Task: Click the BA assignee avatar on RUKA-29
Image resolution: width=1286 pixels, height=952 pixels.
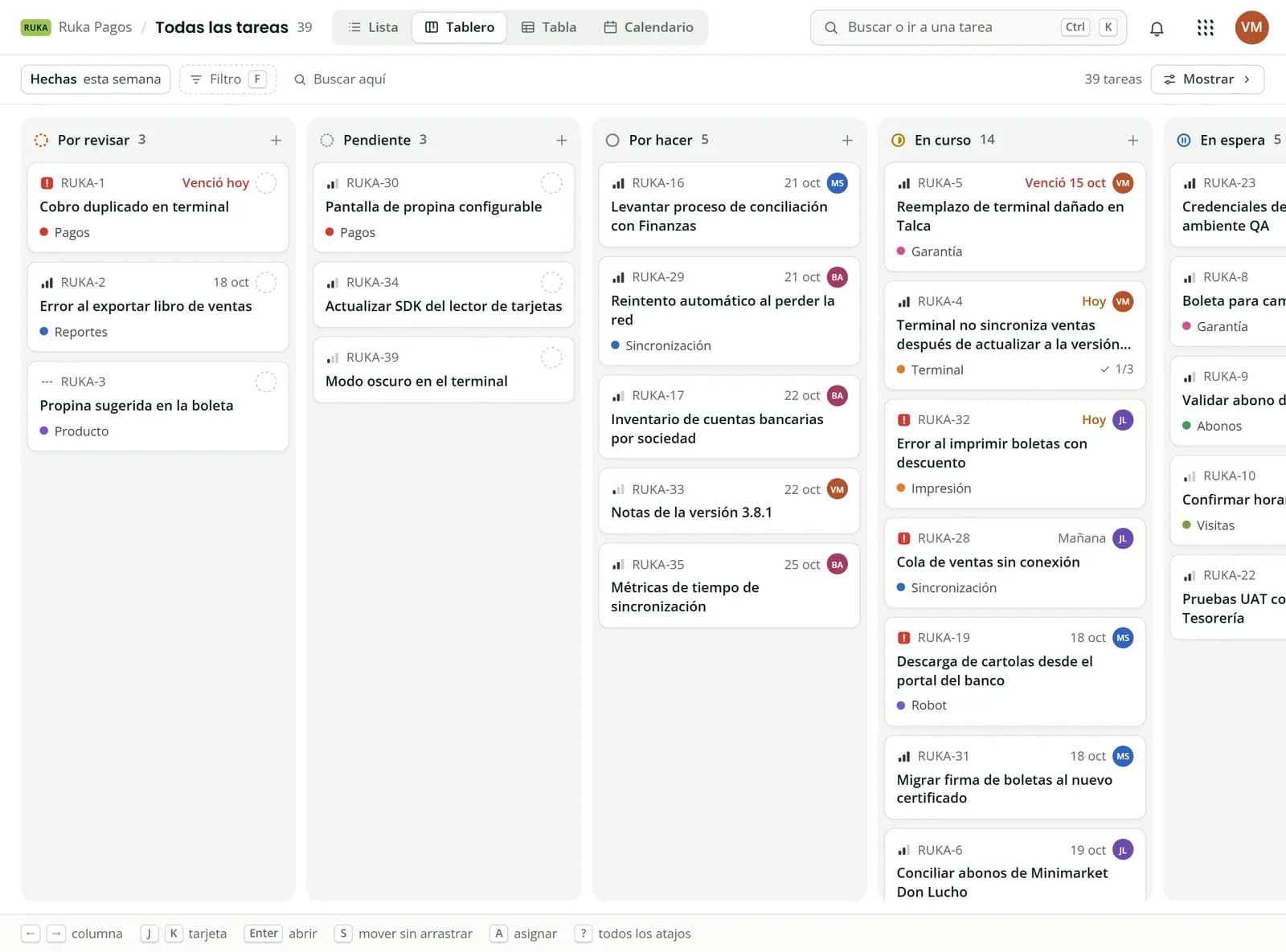Action: point(838,277)
